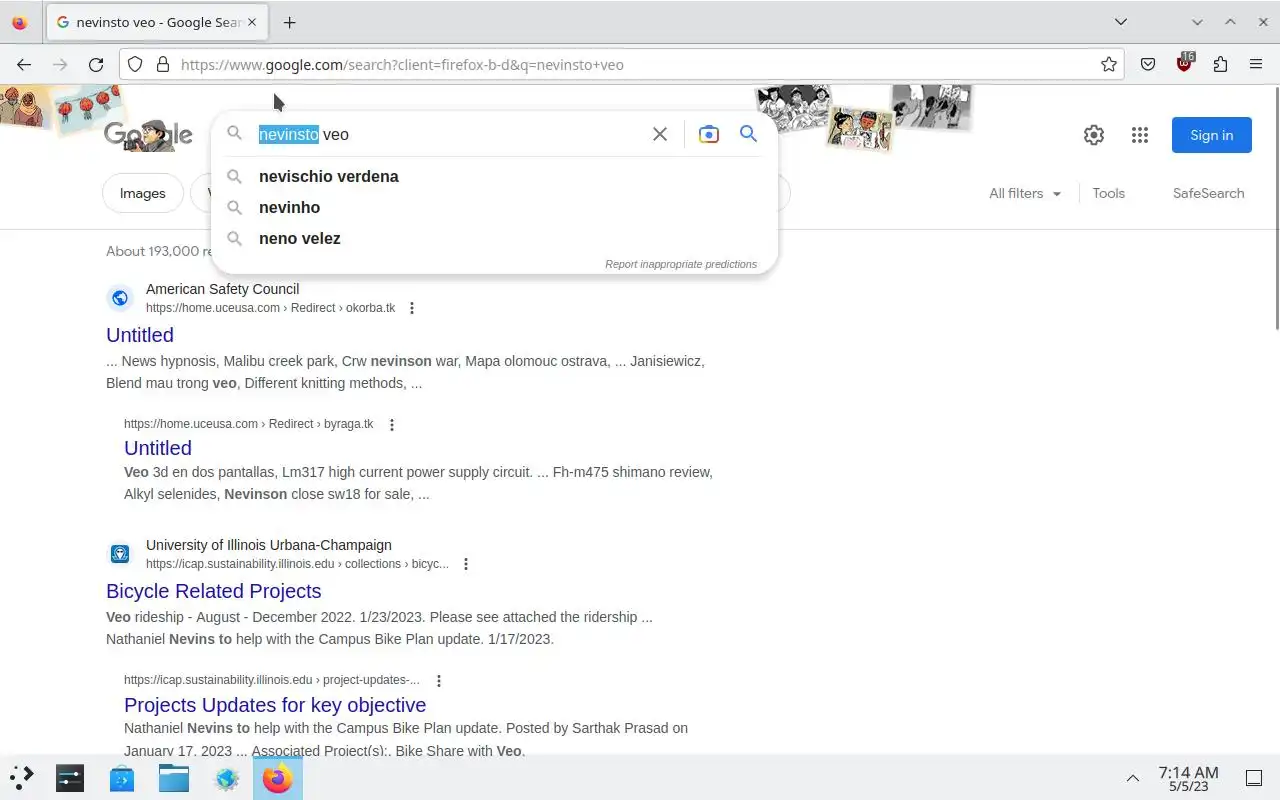Click the Firefox back arrow button
The width and height of the screenshot is (1280, 800).
[x=24, y=64]
